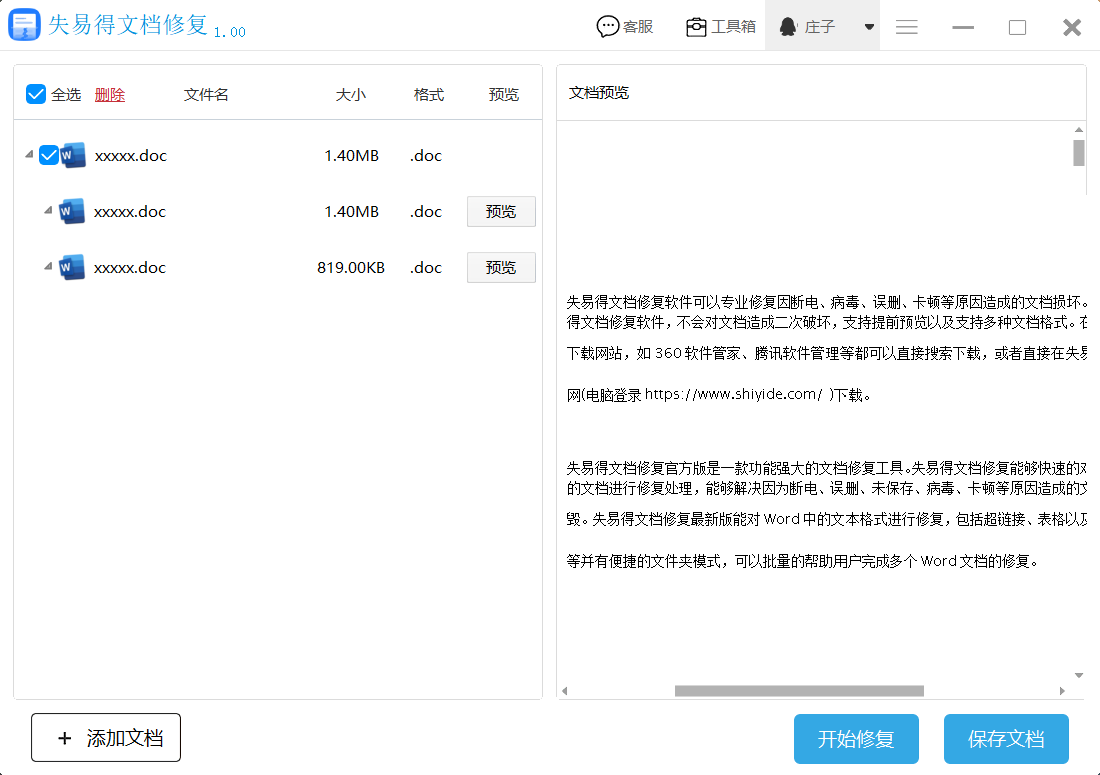Click the 预览 column header
The height and width of the screenshot is (775, 1100).
pos(504,95)
